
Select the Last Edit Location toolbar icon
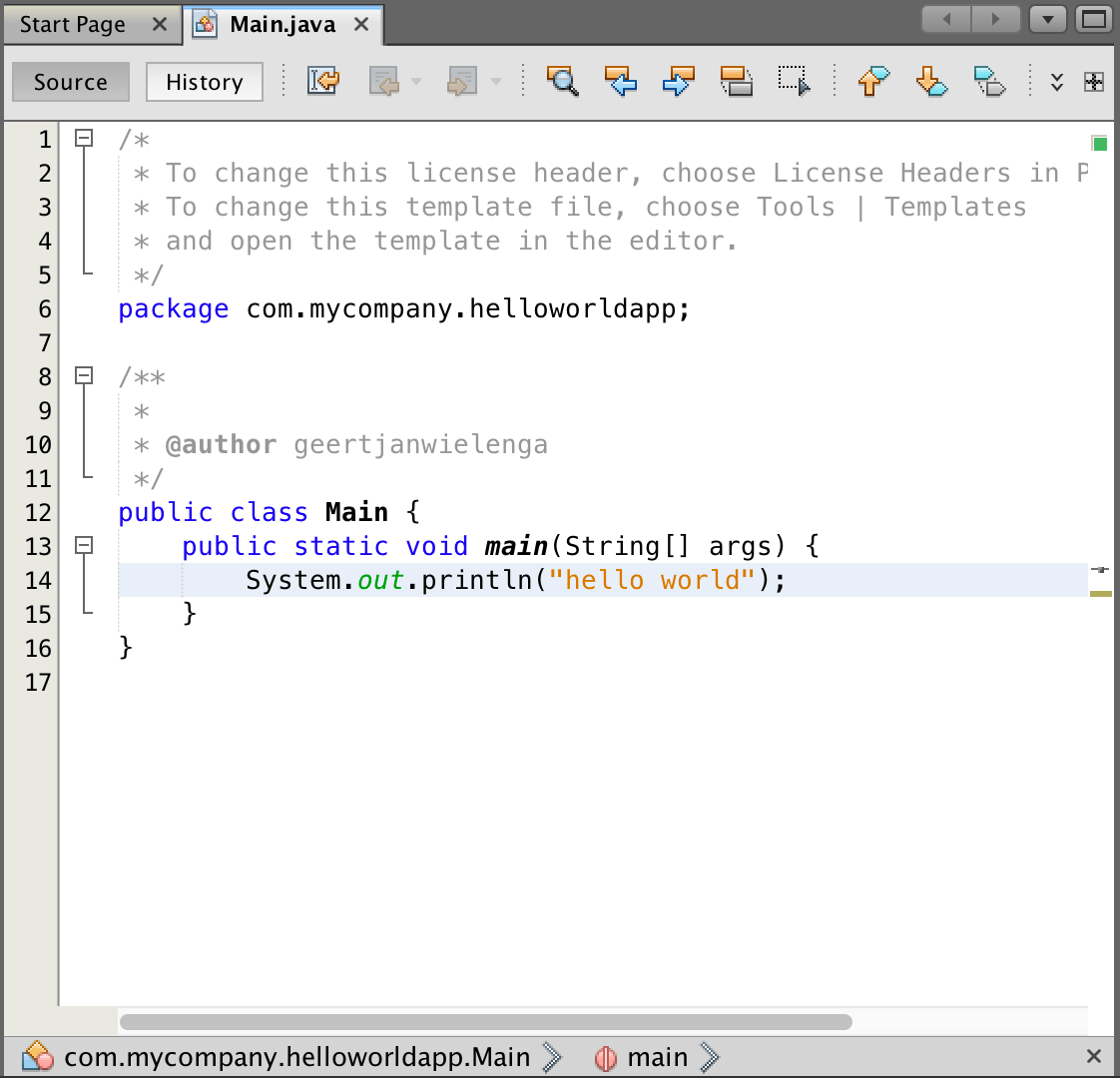click(x=323, y=82)
